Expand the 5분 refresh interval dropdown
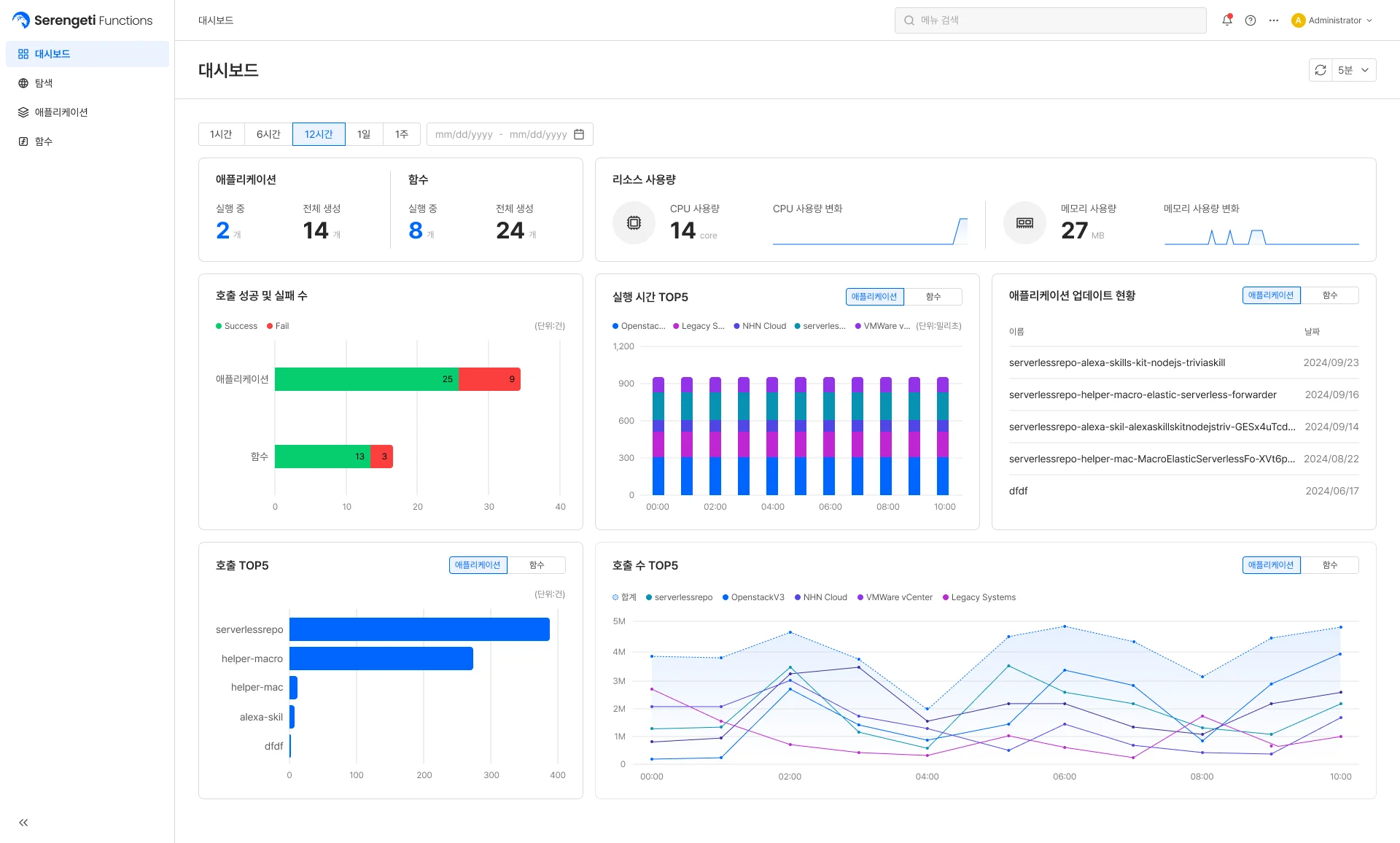1400x843 pixels. (1354, 70)
